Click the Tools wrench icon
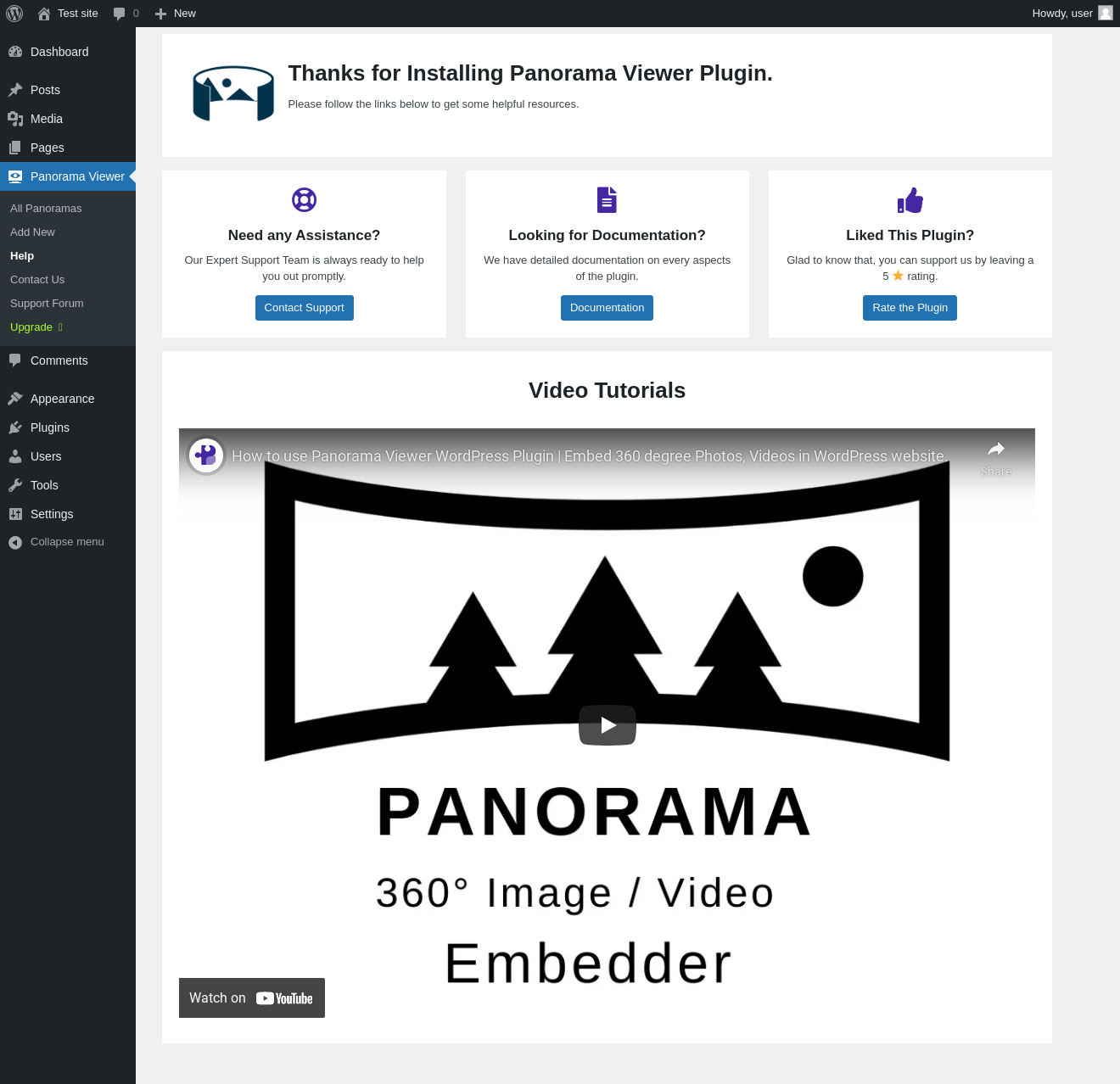 pyautogui.click(x=15, y=485)
